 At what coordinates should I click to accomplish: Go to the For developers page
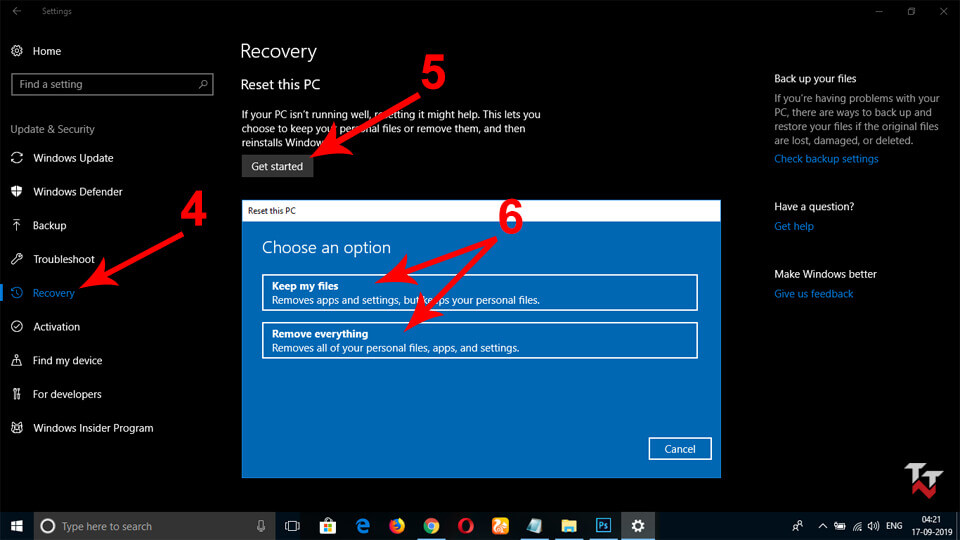tap(67, 394)
